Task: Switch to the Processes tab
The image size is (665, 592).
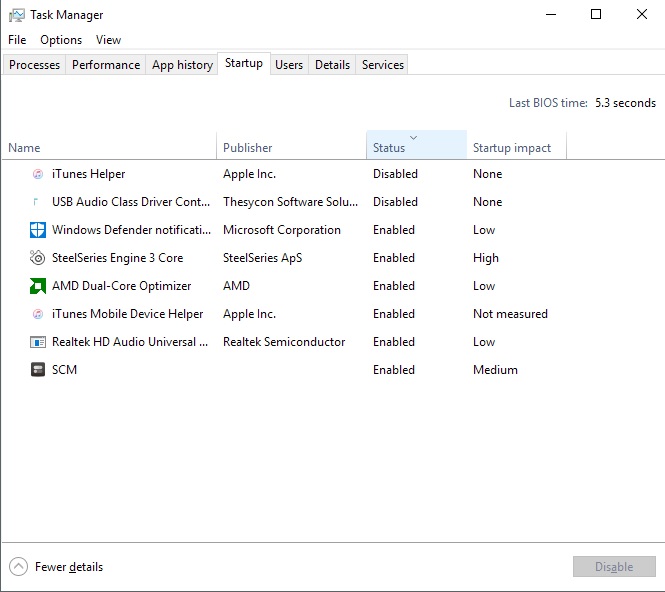Action: click(x=34, y=65)
